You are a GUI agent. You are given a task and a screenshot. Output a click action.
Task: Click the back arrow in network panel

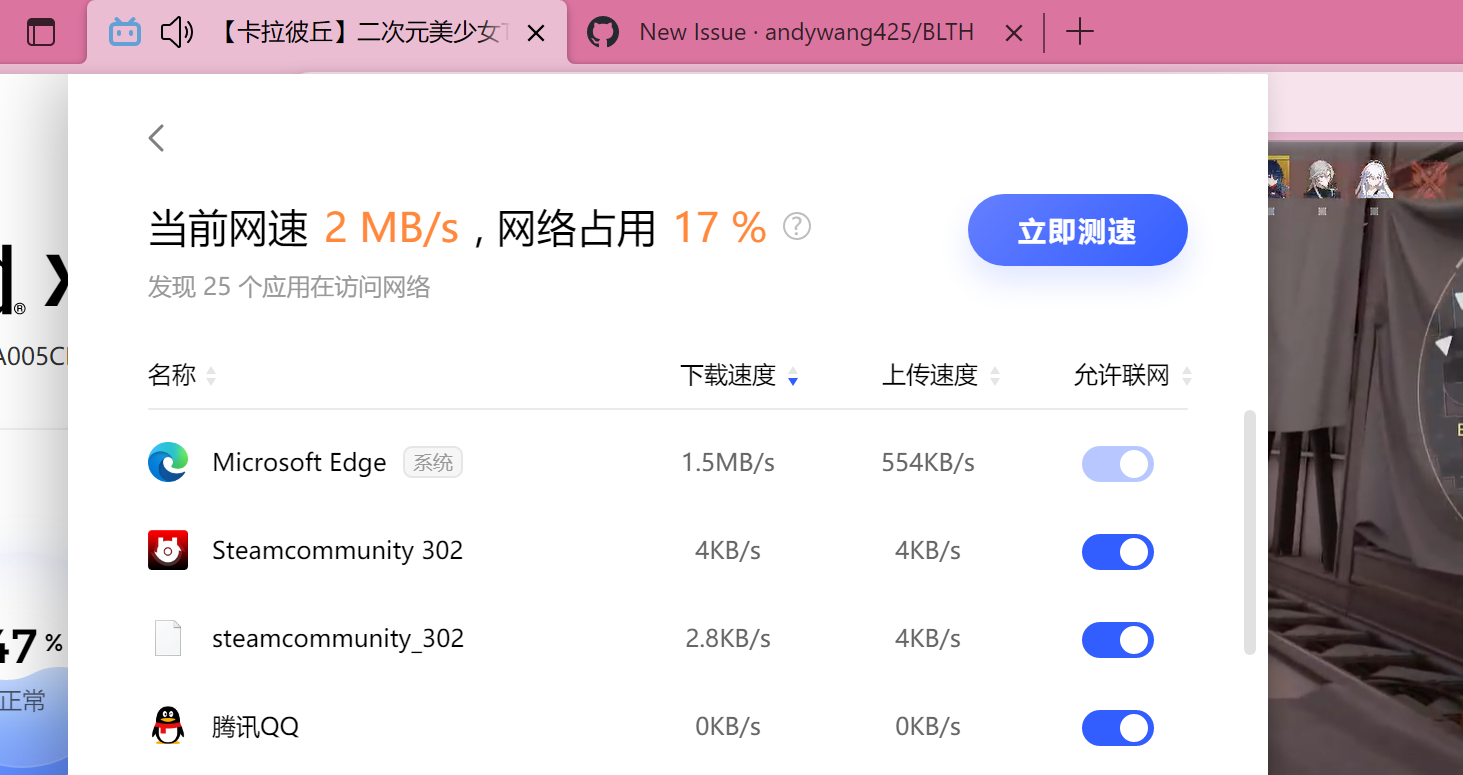pos(156,138)
